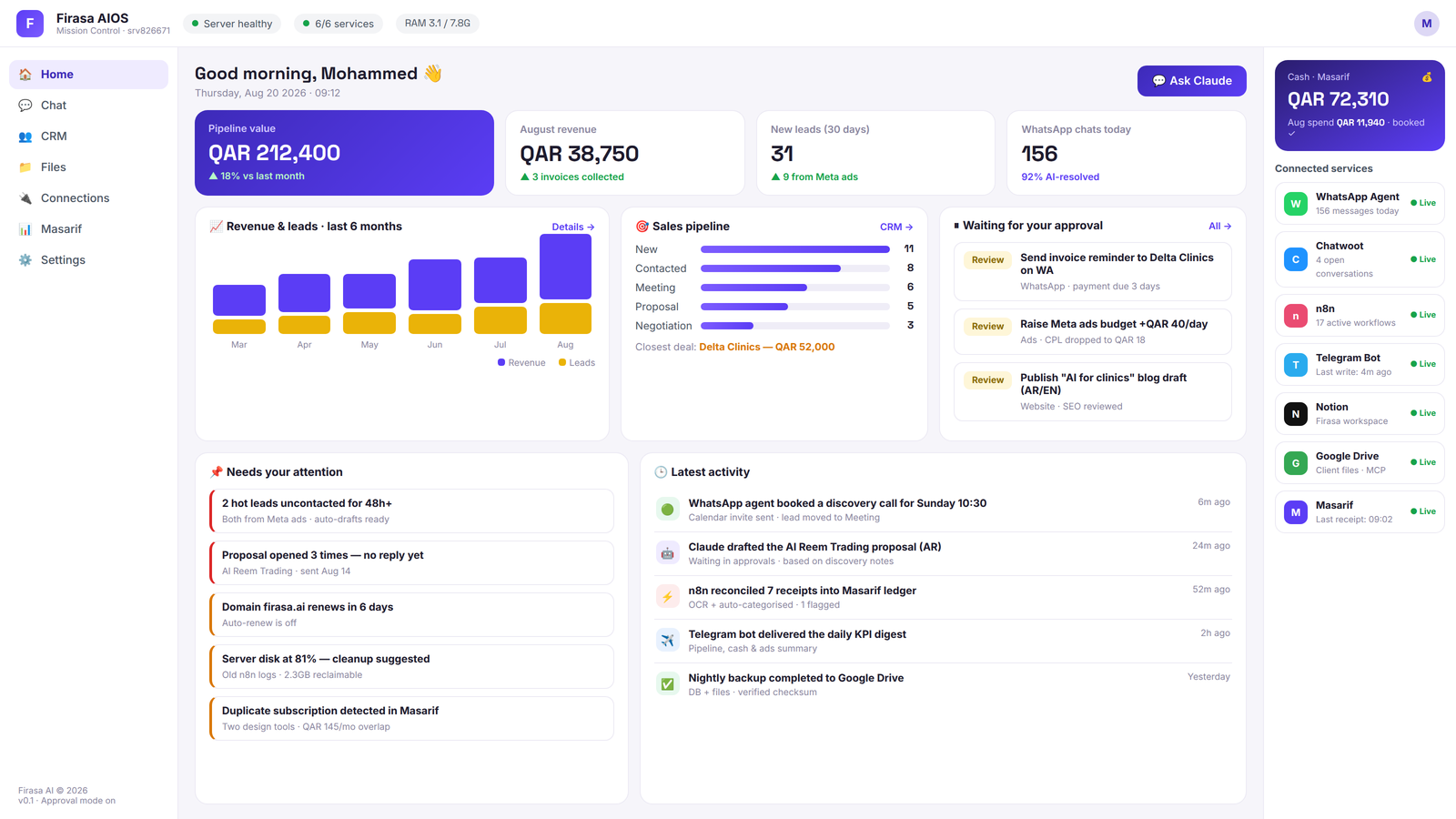Open the Pipeline value card
Viewport: 1456px width, 819px height.
(344, 153)
